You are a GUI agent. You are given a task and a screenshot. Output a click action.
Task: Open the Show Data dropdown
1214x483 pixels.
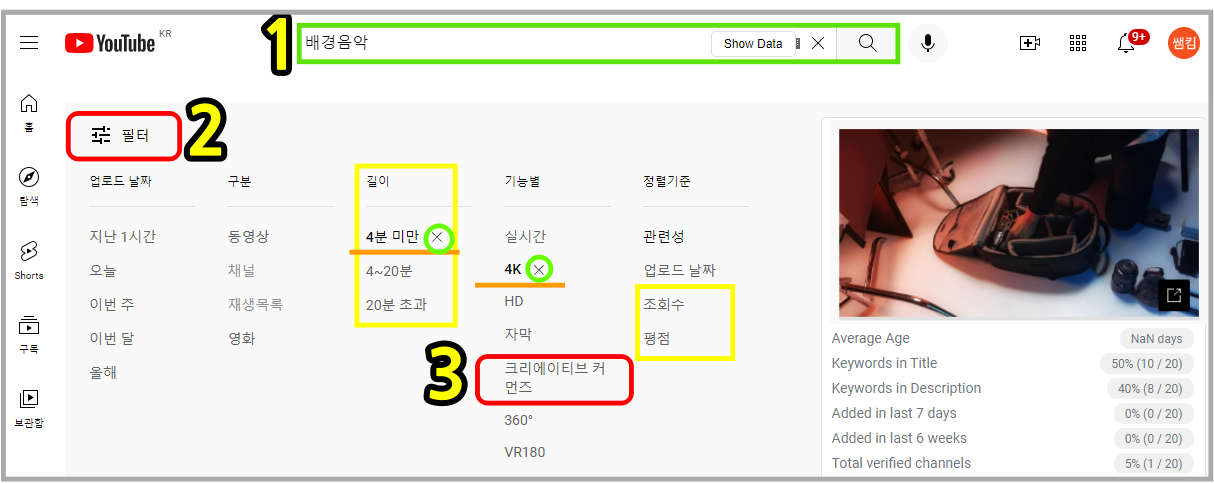point(754,44)
